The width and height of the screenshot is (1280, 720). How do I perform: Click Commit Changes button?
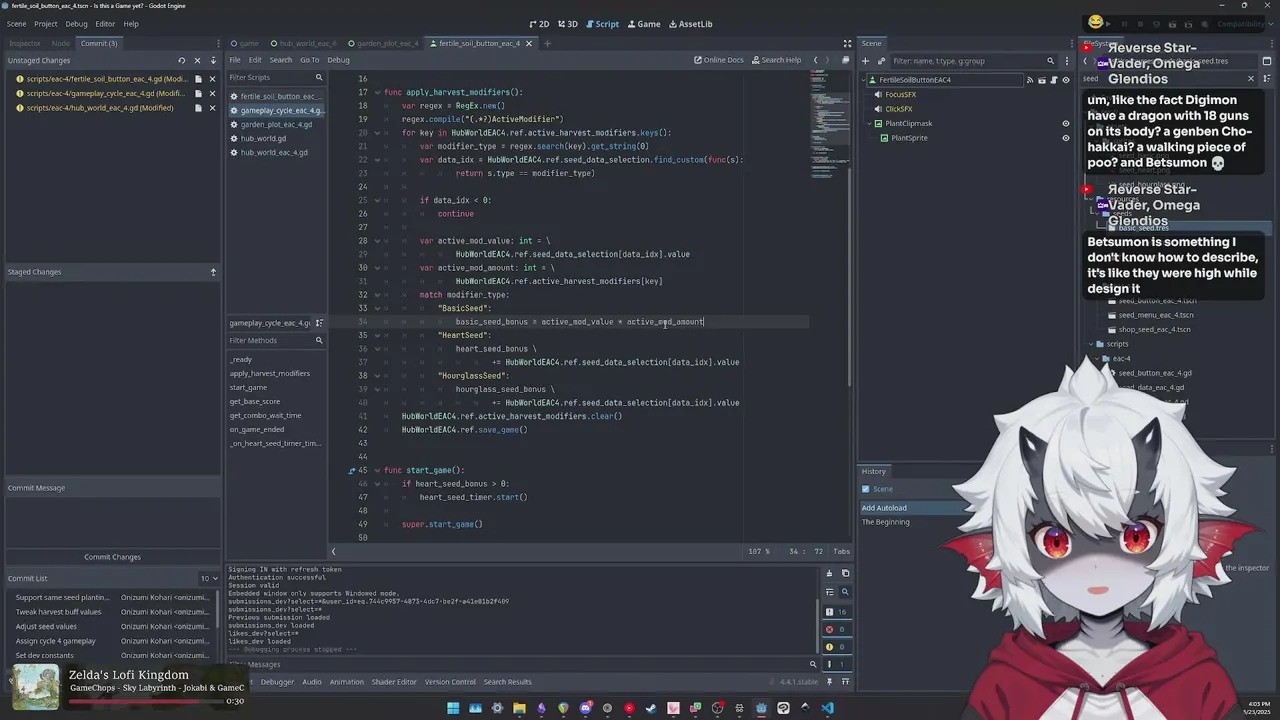point(112,557)
